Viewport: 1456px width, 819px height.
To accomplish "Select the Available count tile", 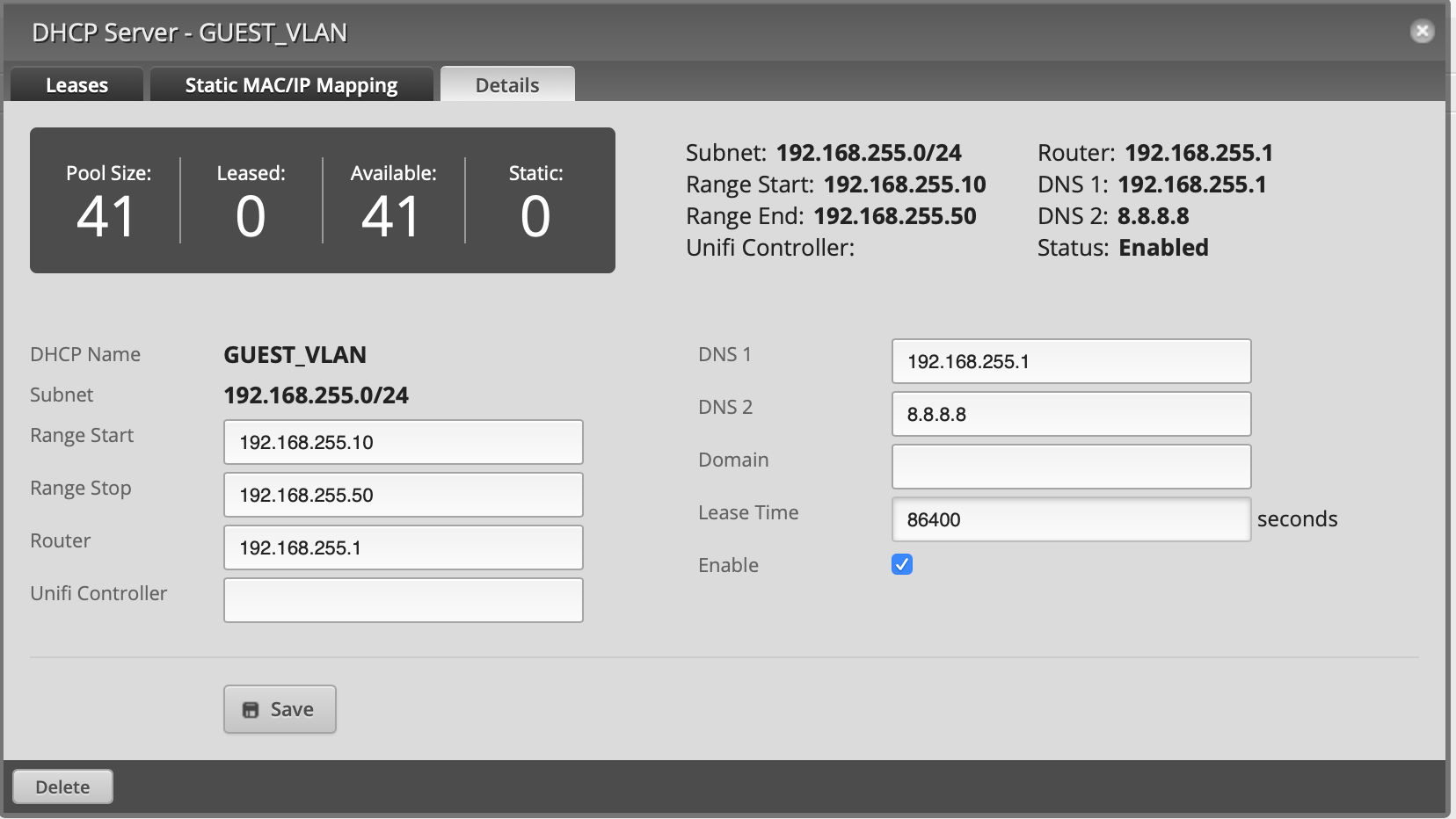I will pyautogui.click(x=393, y=201).
